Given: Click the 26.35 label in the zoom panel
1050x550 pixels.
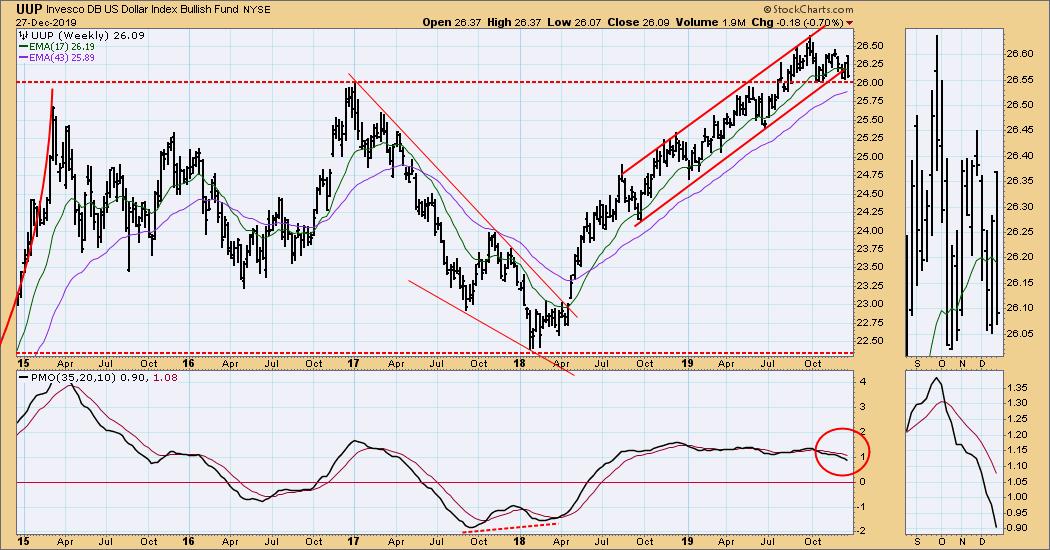Looking at the screenshot, I should pyautogui.click(x=1019, y=181).
